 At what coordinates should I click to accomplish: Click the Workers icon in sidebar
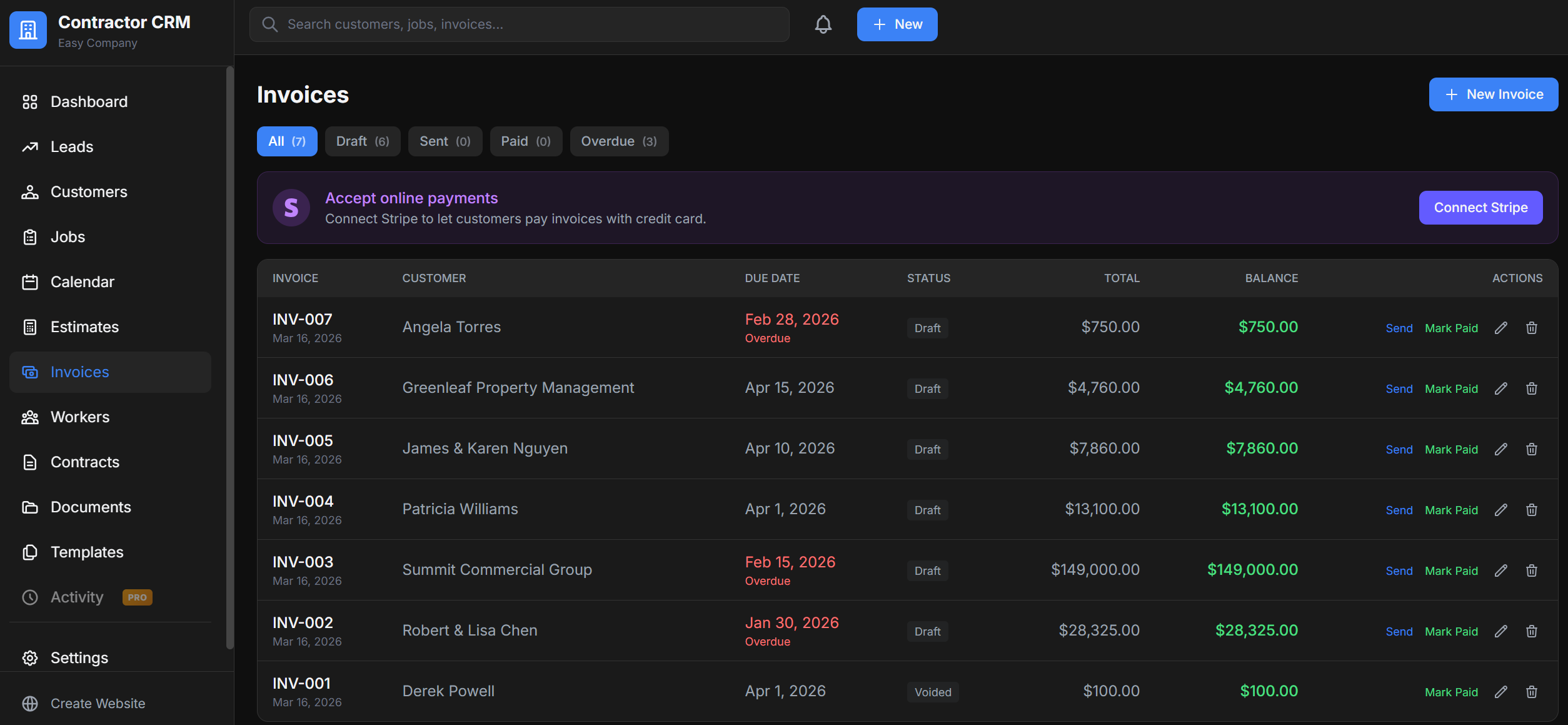[x=30, y=417]
